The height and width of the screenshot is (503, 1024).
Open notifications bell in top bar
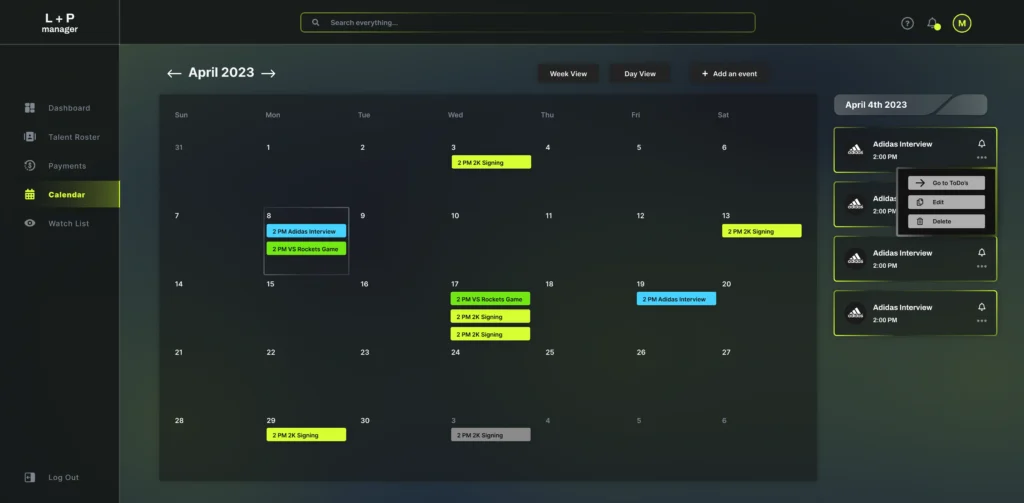click(x=933, y=24)
